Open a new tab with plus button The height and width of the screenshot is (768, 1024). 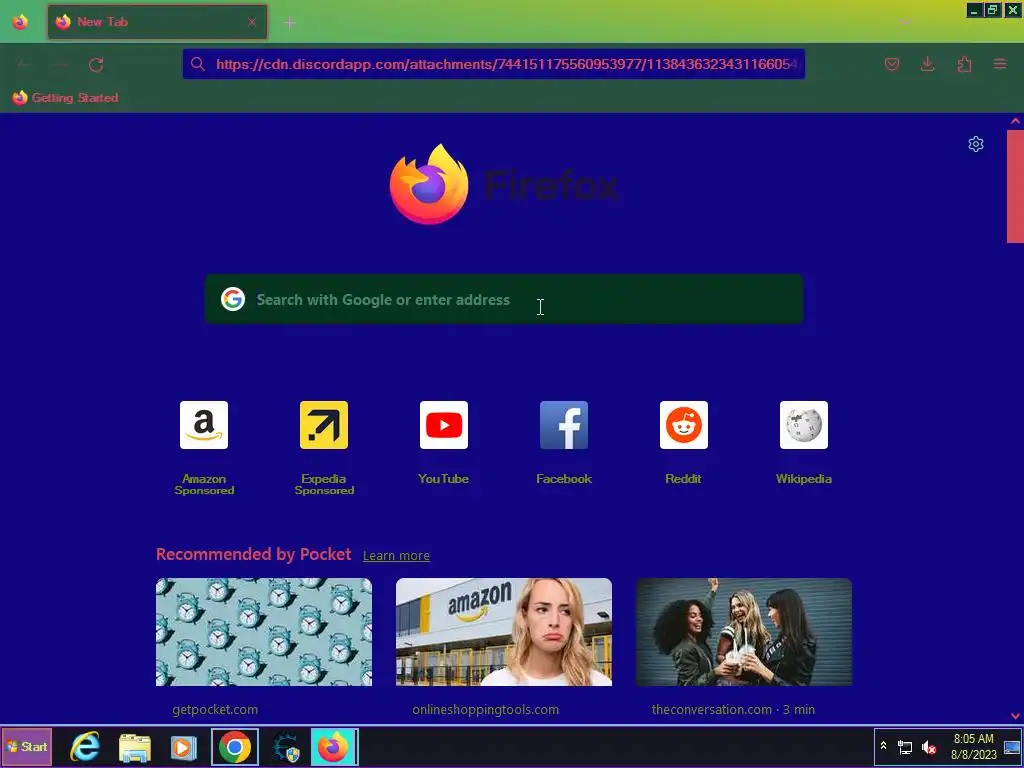pos(290,22)
